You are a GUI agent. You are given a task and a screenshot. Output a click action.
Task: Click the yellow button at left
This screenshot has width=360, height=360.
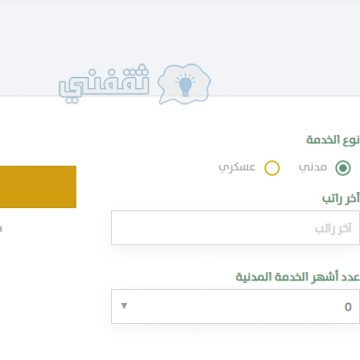pyautogui.click(x=38, y=187)
